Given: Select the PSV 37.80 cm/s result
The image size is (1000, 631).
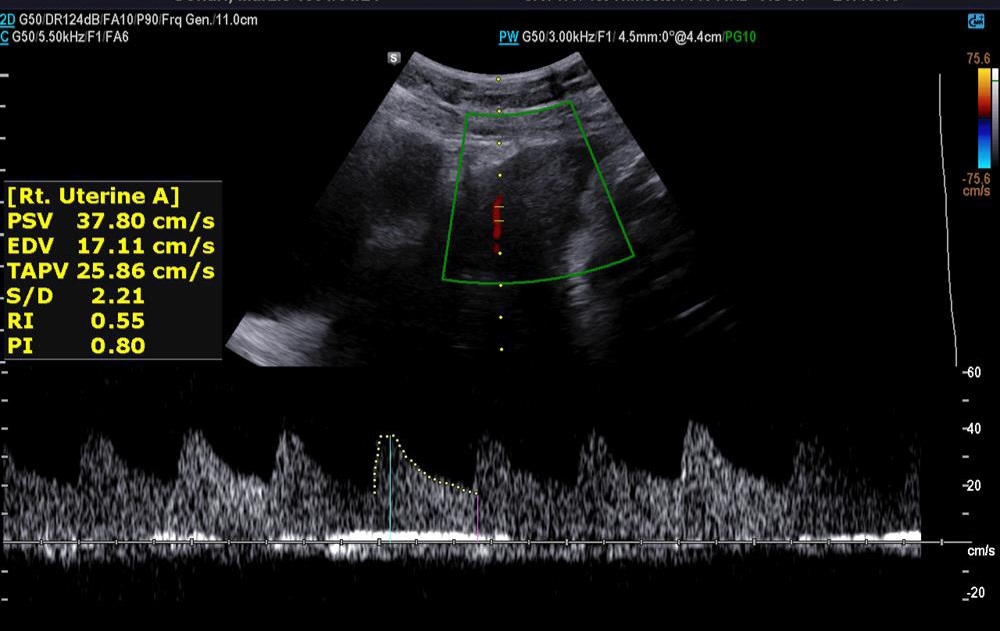Looking at the screenshot, I should click(x=111, y=220).
